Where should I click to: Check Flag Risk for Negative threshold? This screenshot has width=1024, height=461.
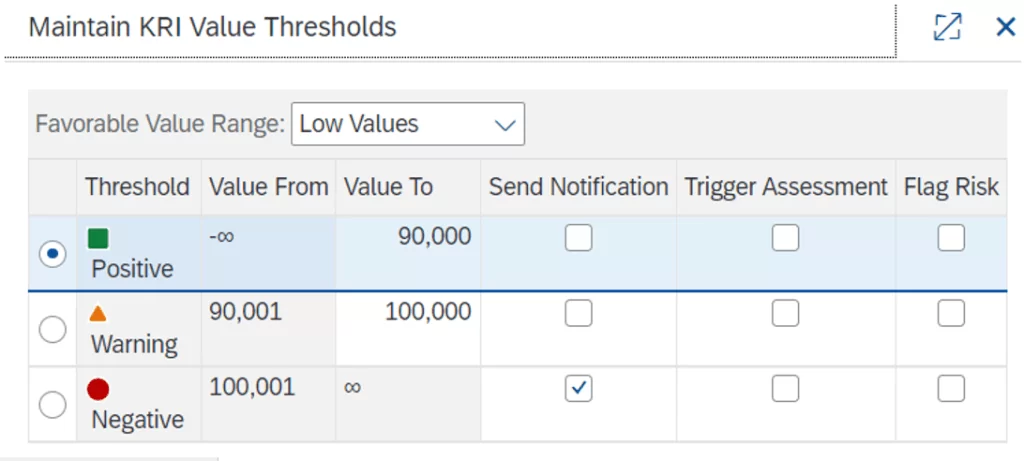coord(951,388)
